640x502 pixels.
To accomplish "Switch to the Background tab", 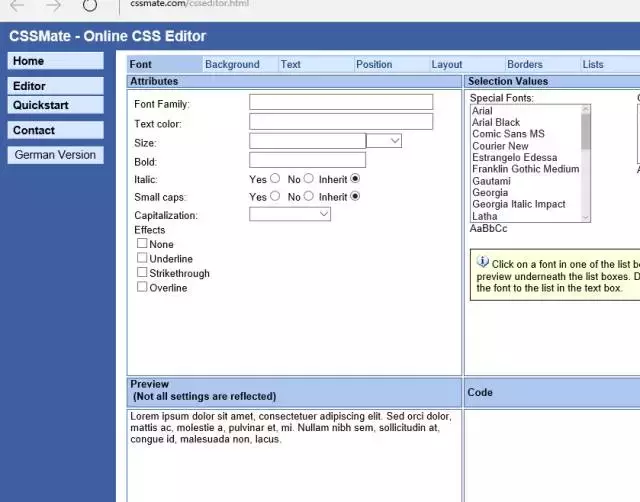I will (x=232, y=64).
